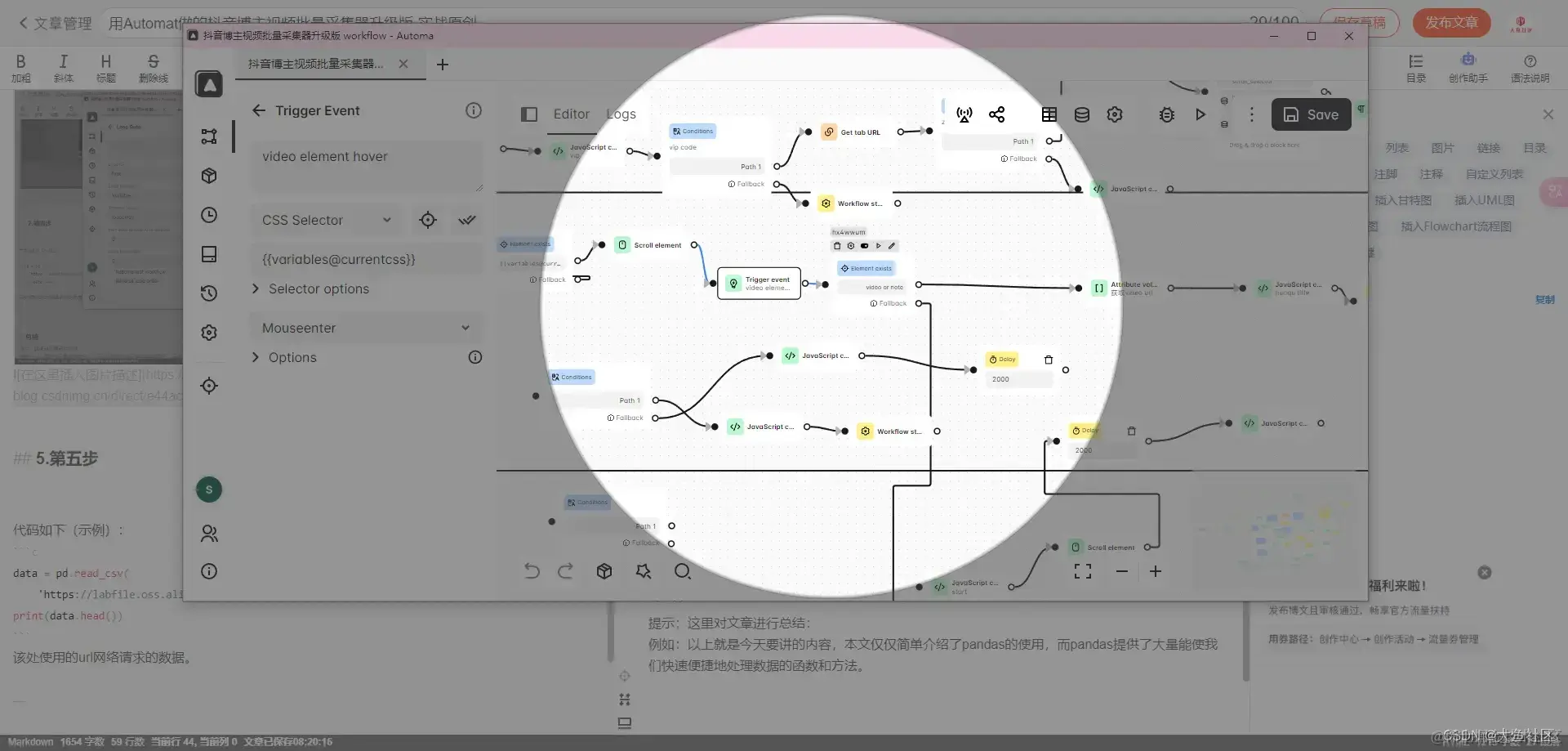Open the workflow storage database icon
Image resolution: width=1568 pixels, height=751 pixels.
pos(1082,114)
